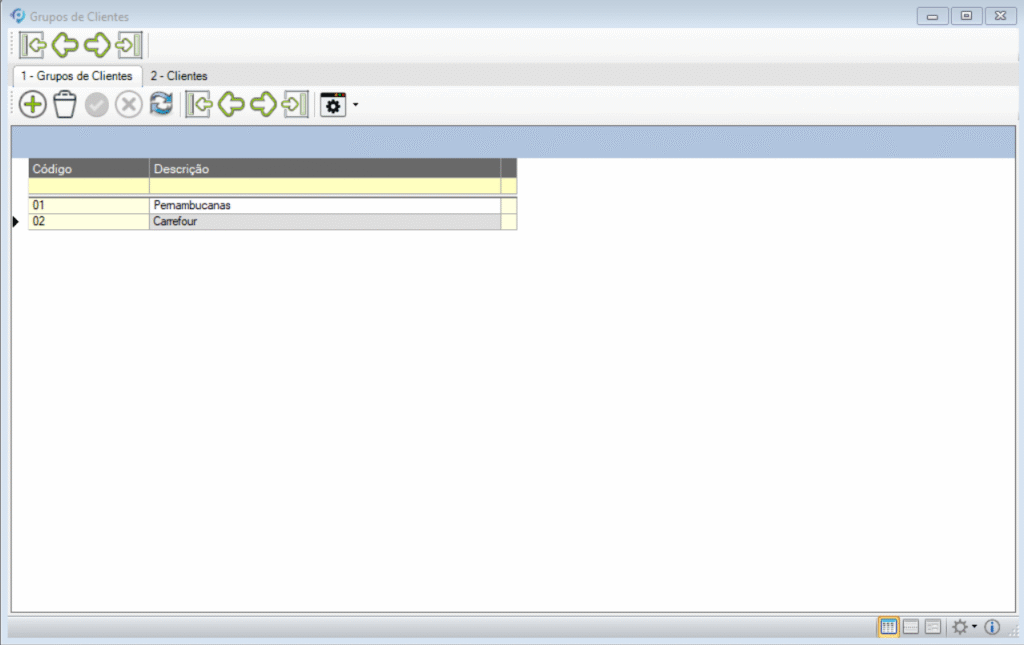Sort by the Código column header
This screenshot has height=645, width=1024.
click(x=88, y=168)
